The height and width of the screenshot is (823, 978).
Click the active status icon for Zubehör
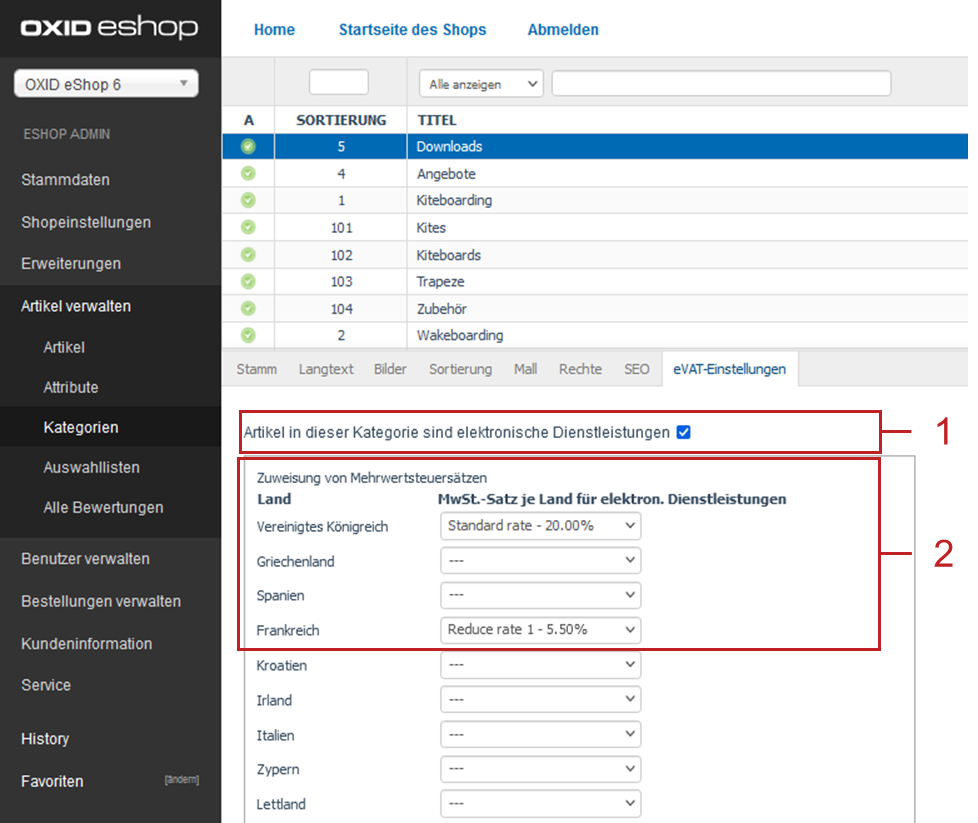point(248,309)
